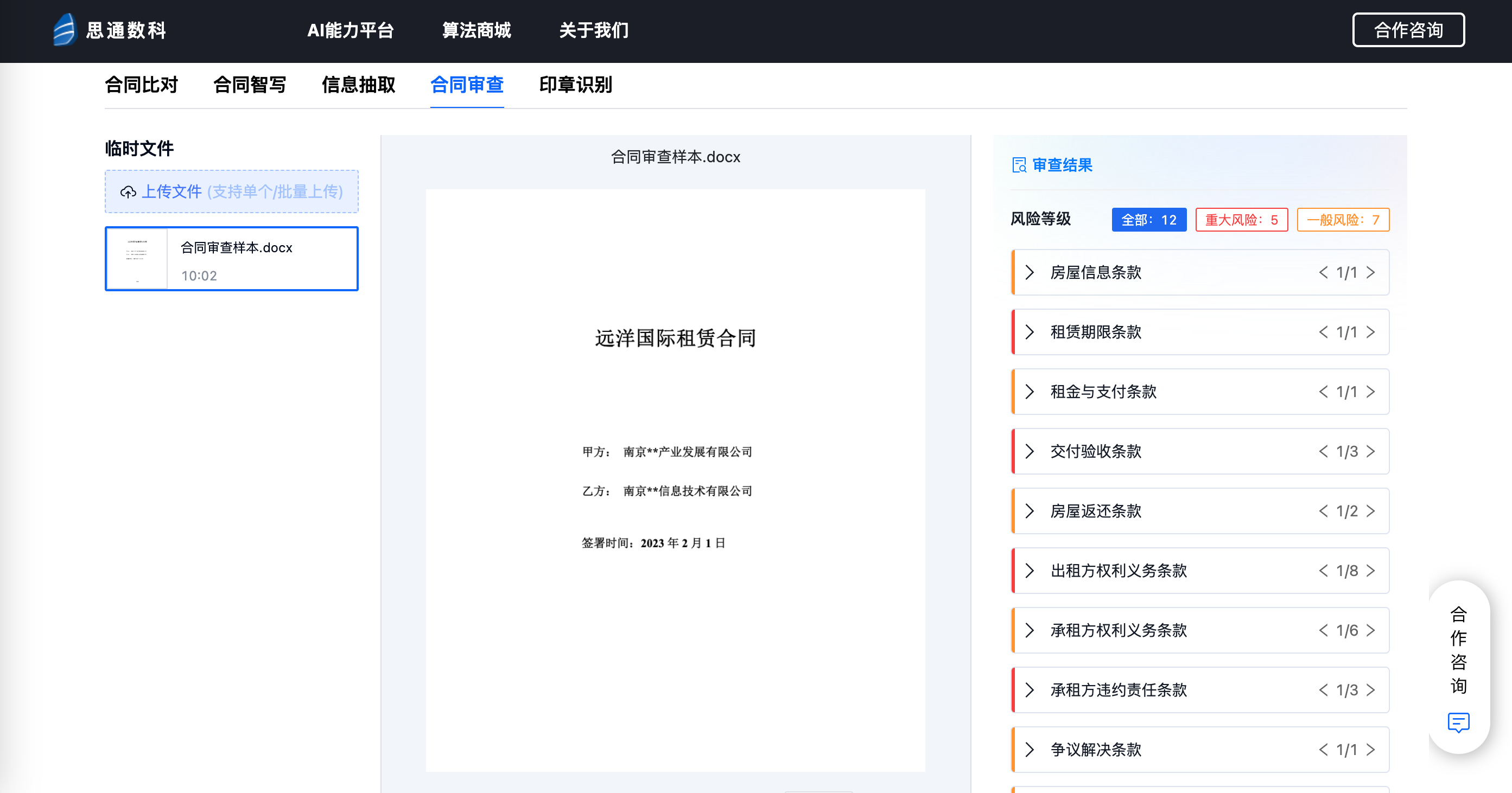Expand the 房屋信息条款 section
1512x793 pixels.
[1030, 273]
